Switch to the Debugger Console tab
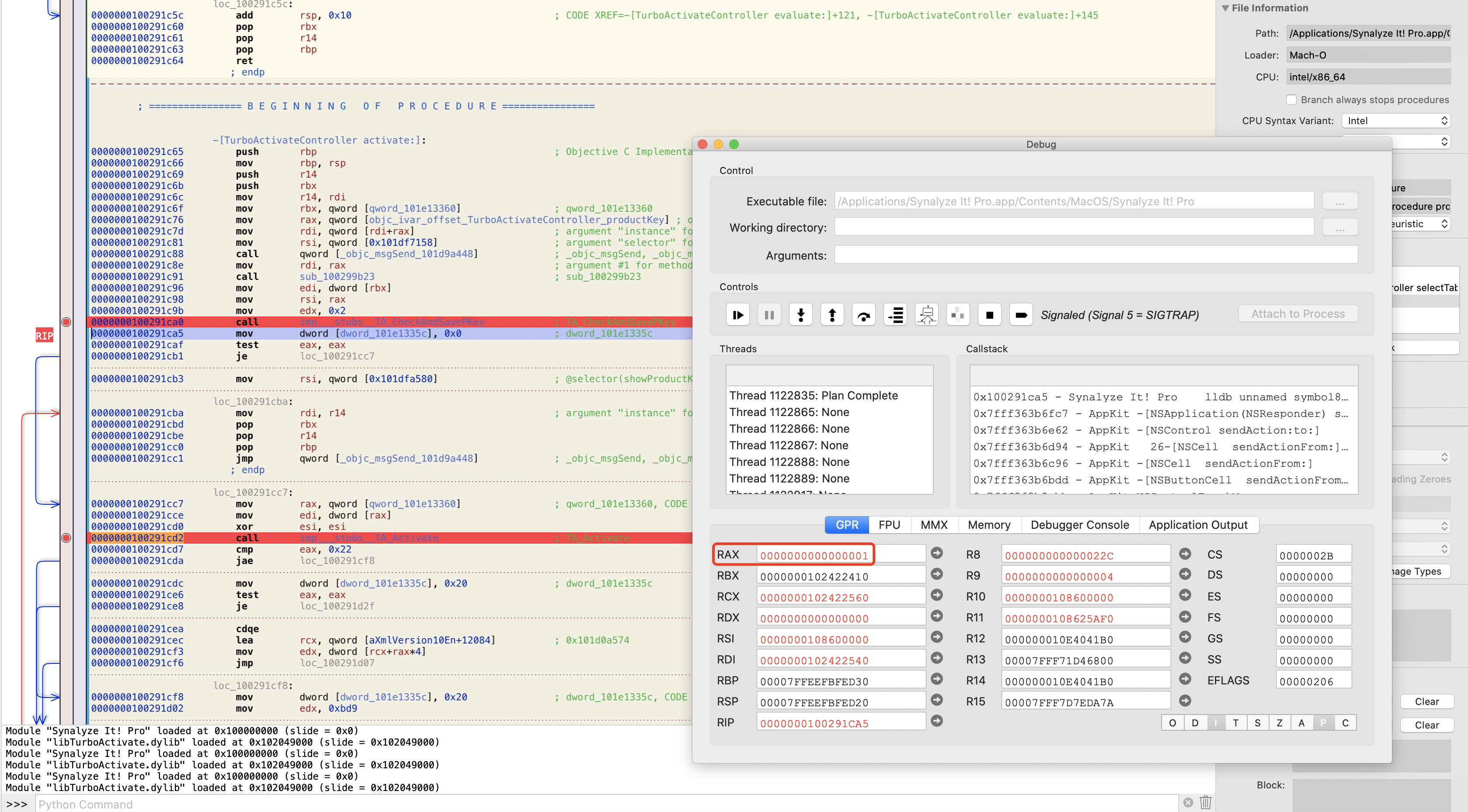The height and width of the screenshot is (812, 1468). [1079, 525]
